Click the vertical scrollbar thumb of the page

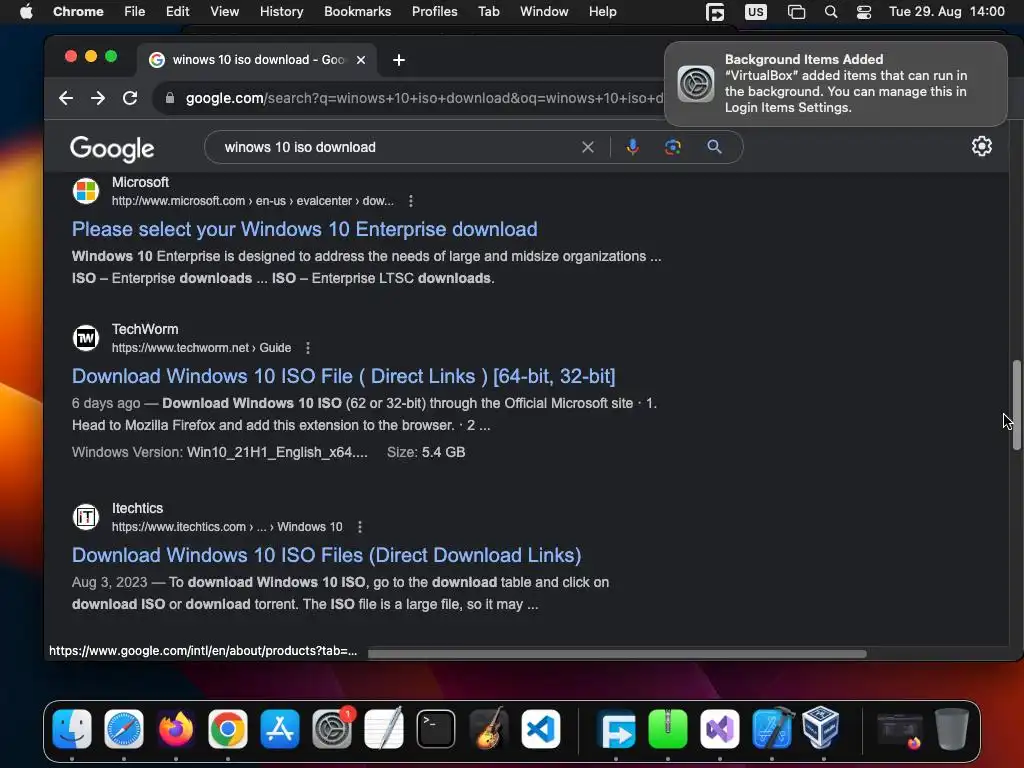click(x=1016, y=405)
